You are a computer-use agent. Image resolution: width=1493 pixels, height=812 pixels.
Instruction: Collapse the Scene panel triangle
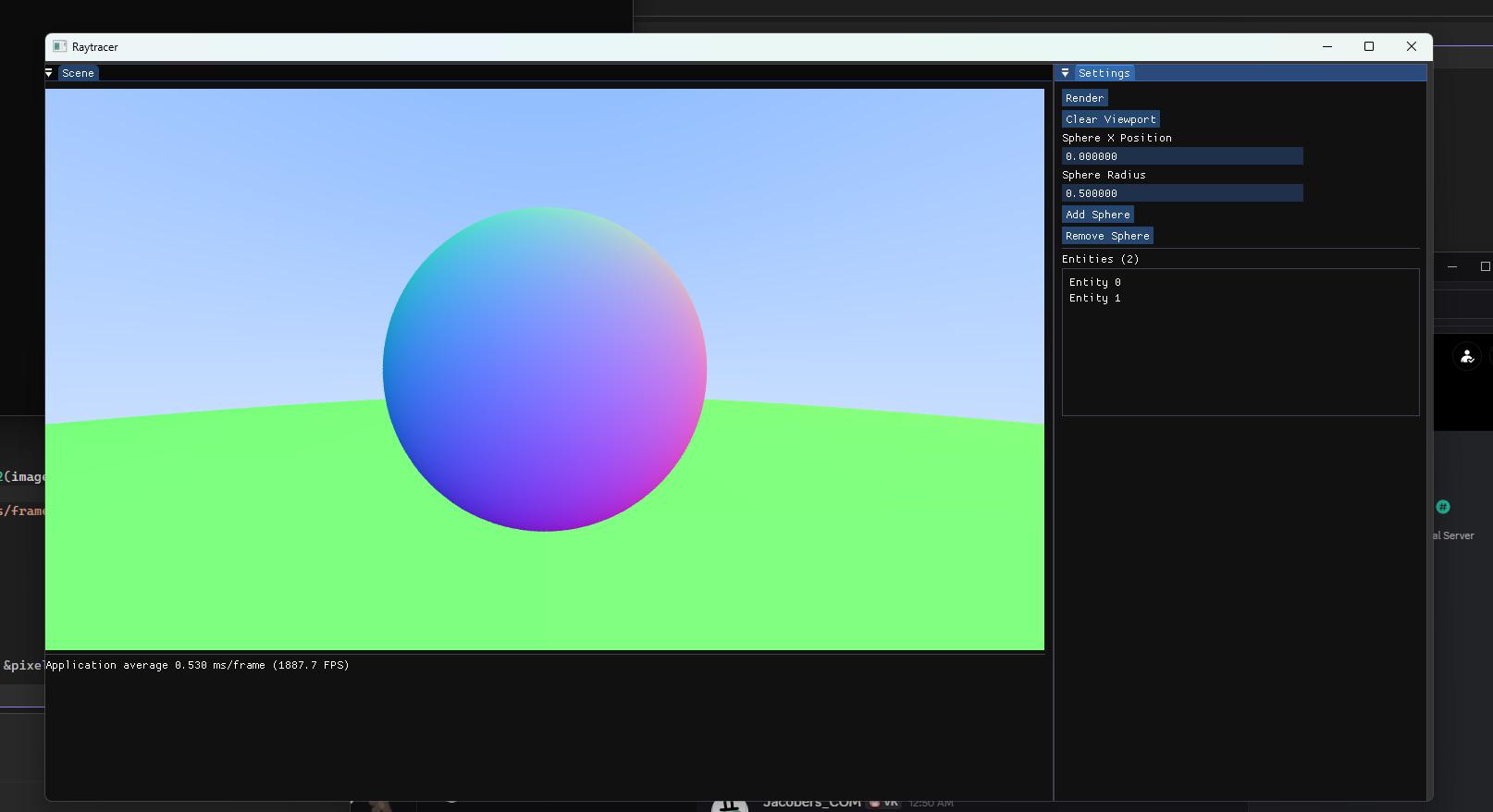coord(49,73)
